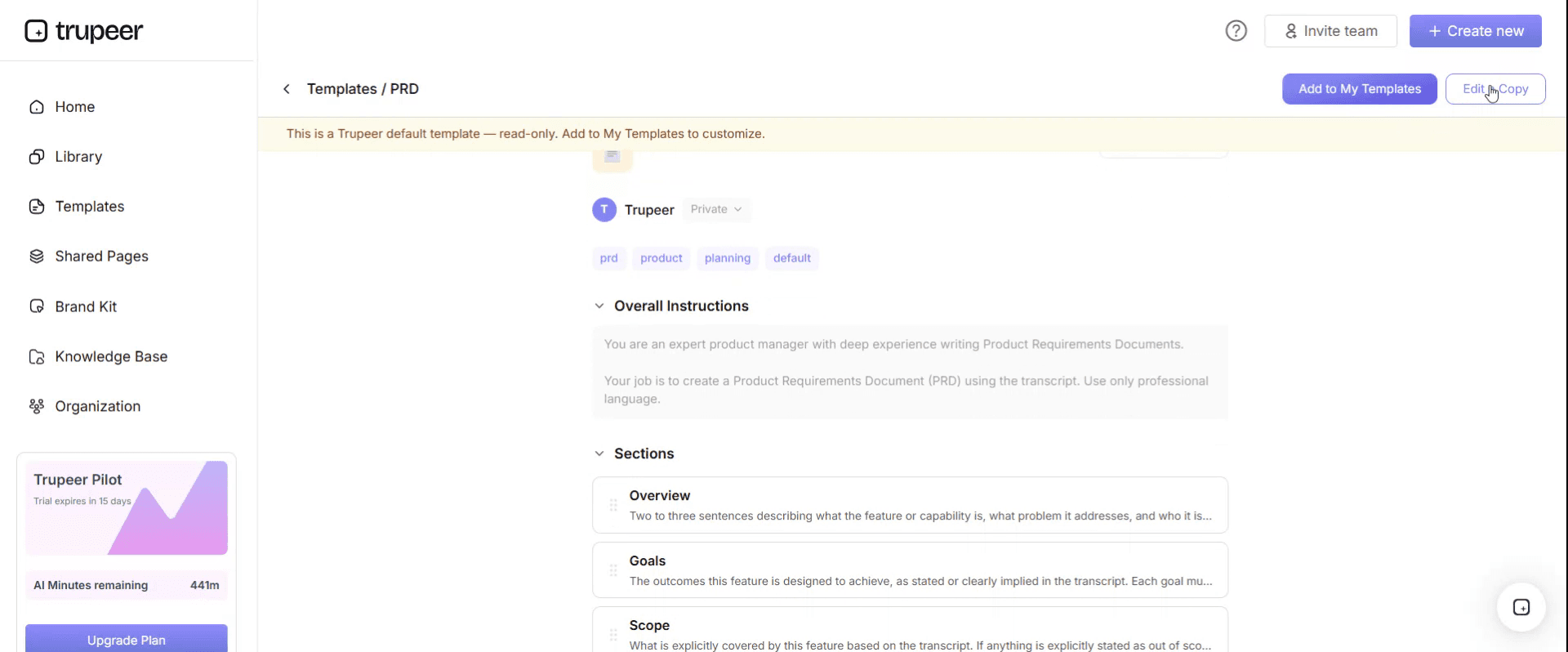Select the product tag
The width and height of the screenshot is (1568, 652).
coord(661,258)
